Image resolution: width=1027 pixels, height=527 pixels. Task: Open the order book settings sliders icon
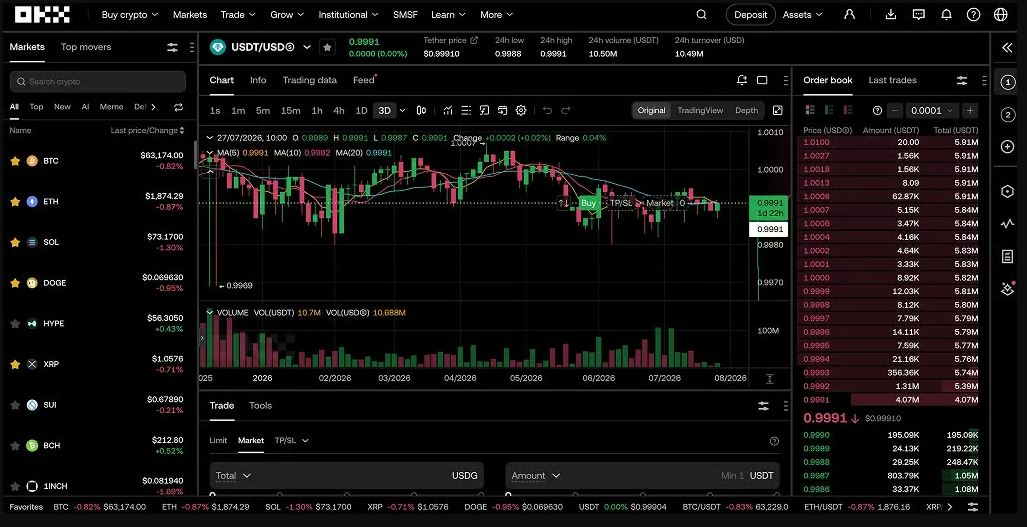[962, 81]
